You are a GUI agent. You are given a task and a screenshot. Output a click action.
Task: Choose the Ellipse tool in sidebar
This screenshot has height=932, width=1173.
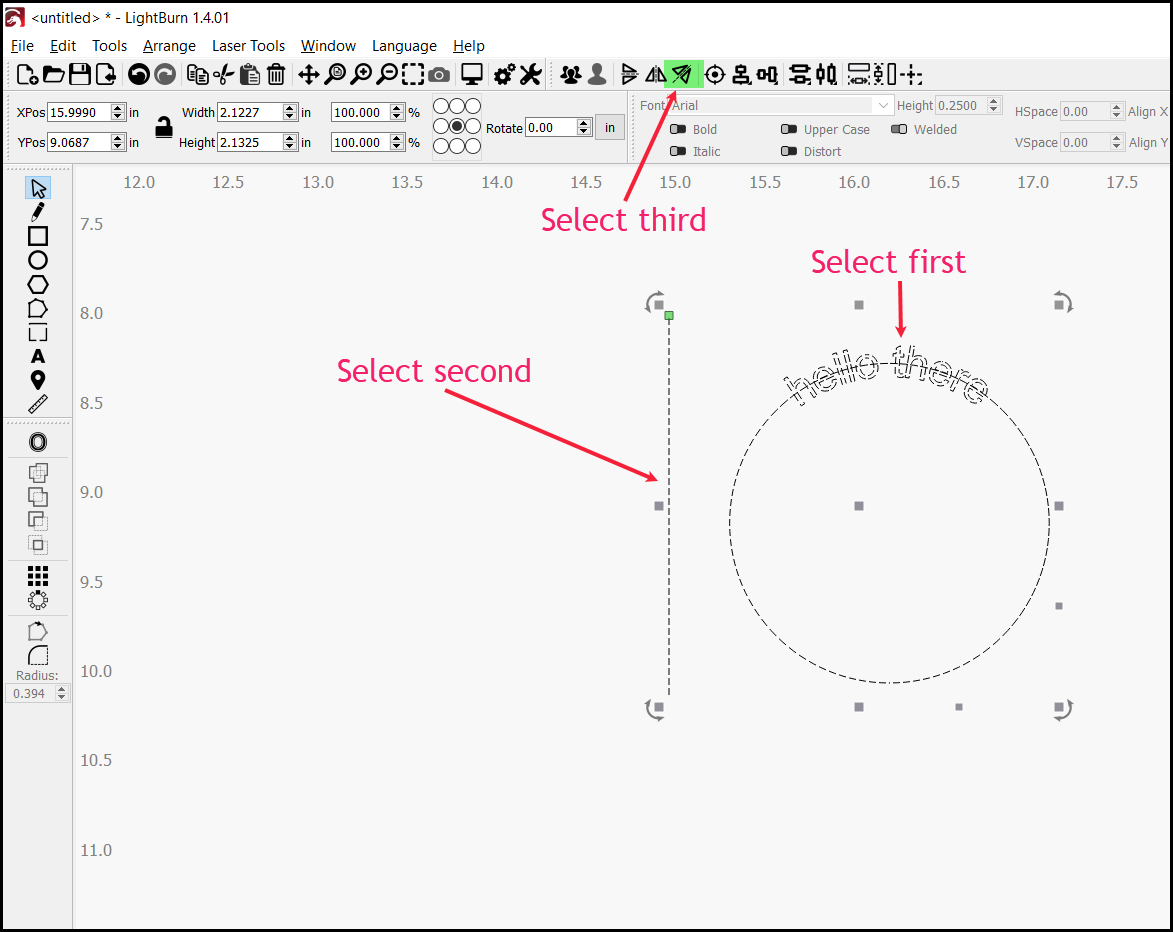pos(38,260)
